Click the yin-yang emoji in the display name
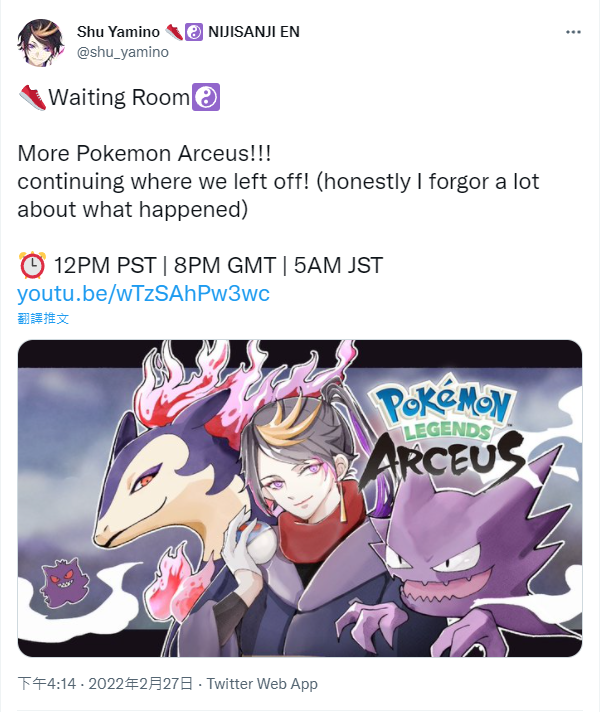This screenshot has width=601, height=712. (x=194, y=32)
